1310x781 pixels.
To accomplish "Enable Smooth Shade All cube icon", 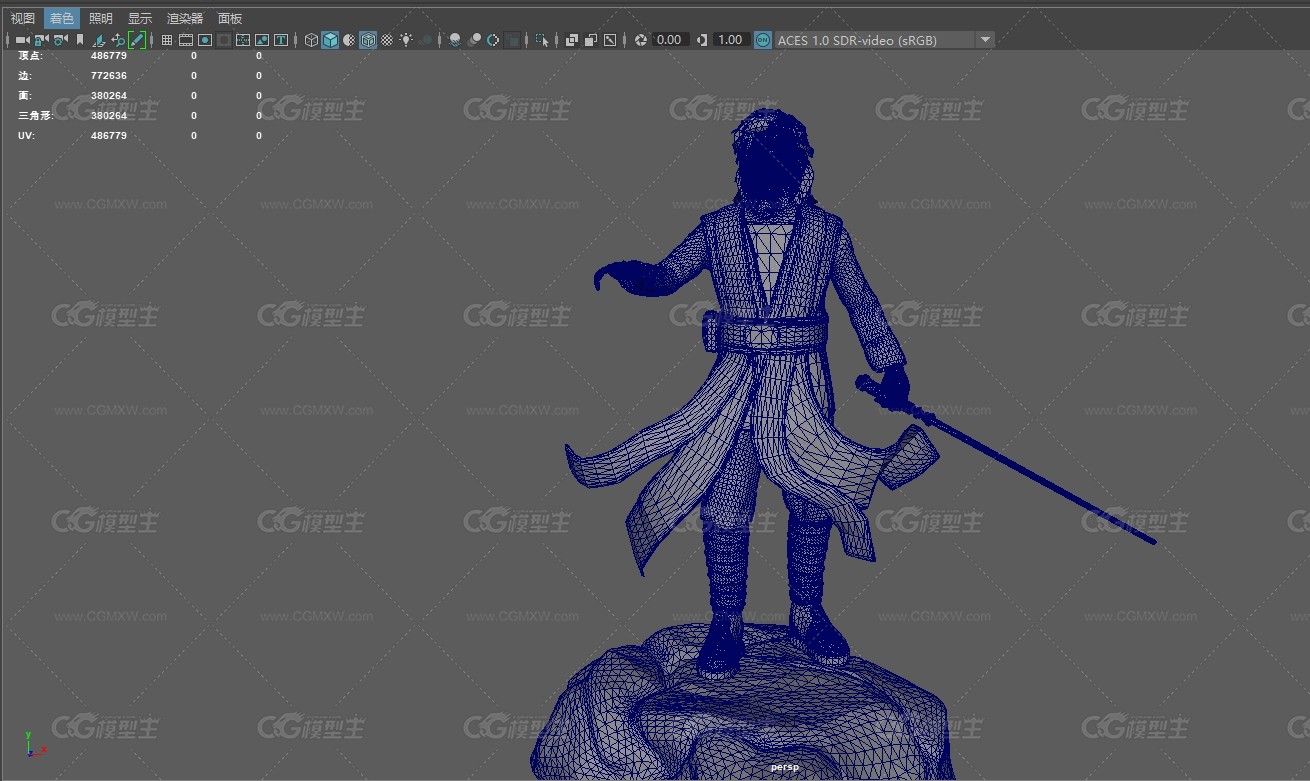I will tap(330, 40).
